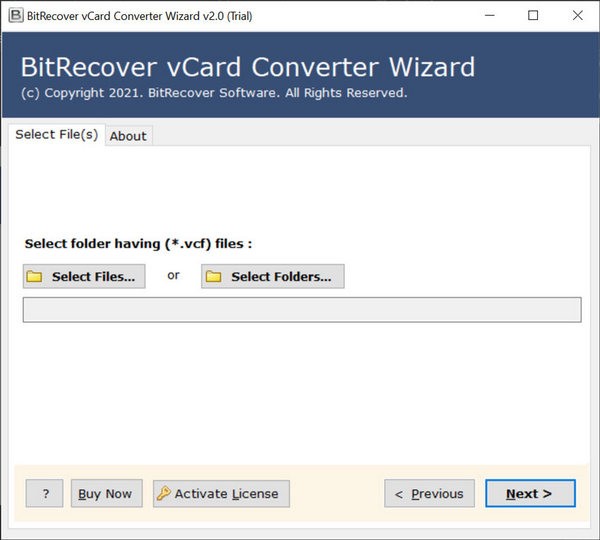Image resolution: width=600 pixels, height=540 pixels.
Task: Click the BitRecover vCard Converter Wizard banner heading
Action: click(x=248, y=67)
